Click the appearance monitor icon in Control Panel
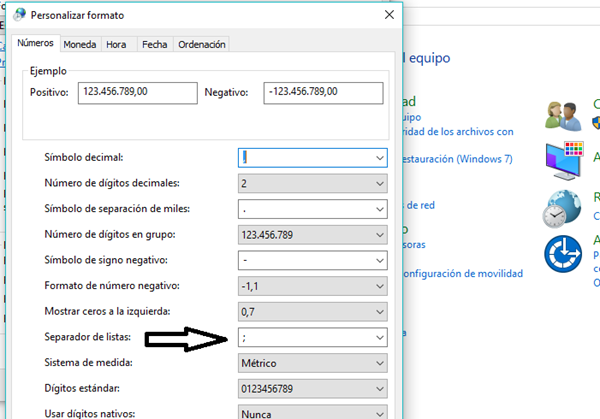 [564, 161]
